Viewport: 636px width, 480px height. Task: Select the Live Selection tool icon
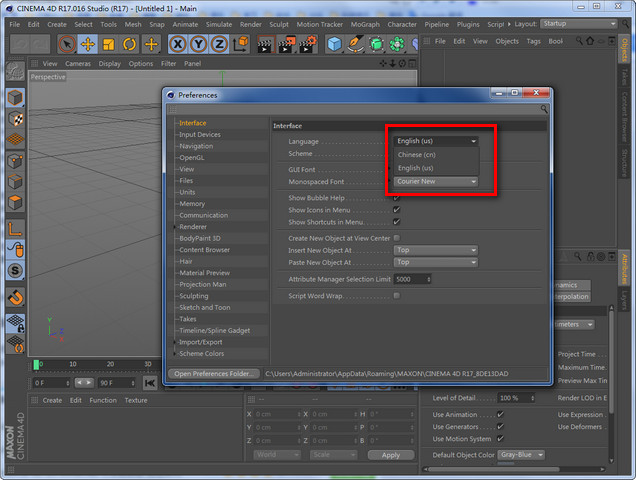(x=67, y=44)
